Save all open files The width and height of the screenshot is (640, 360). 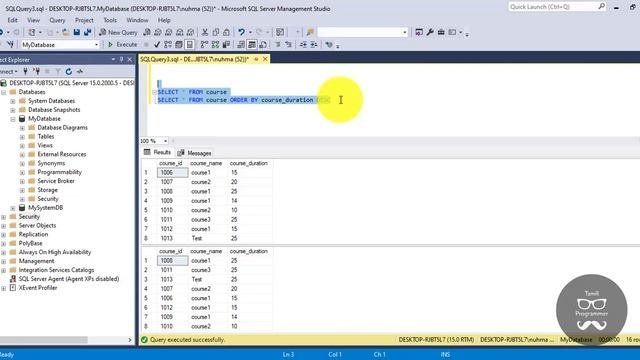(x=87, y=32)
